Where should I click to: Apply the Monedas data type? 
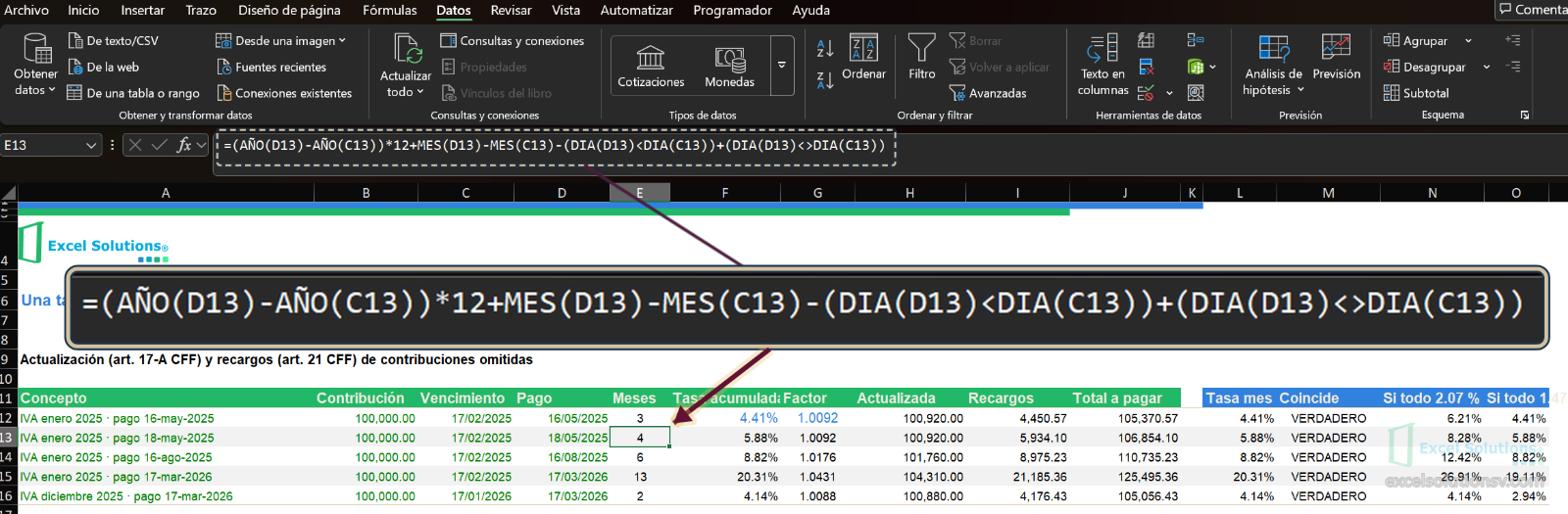click(x=730, y=66)
